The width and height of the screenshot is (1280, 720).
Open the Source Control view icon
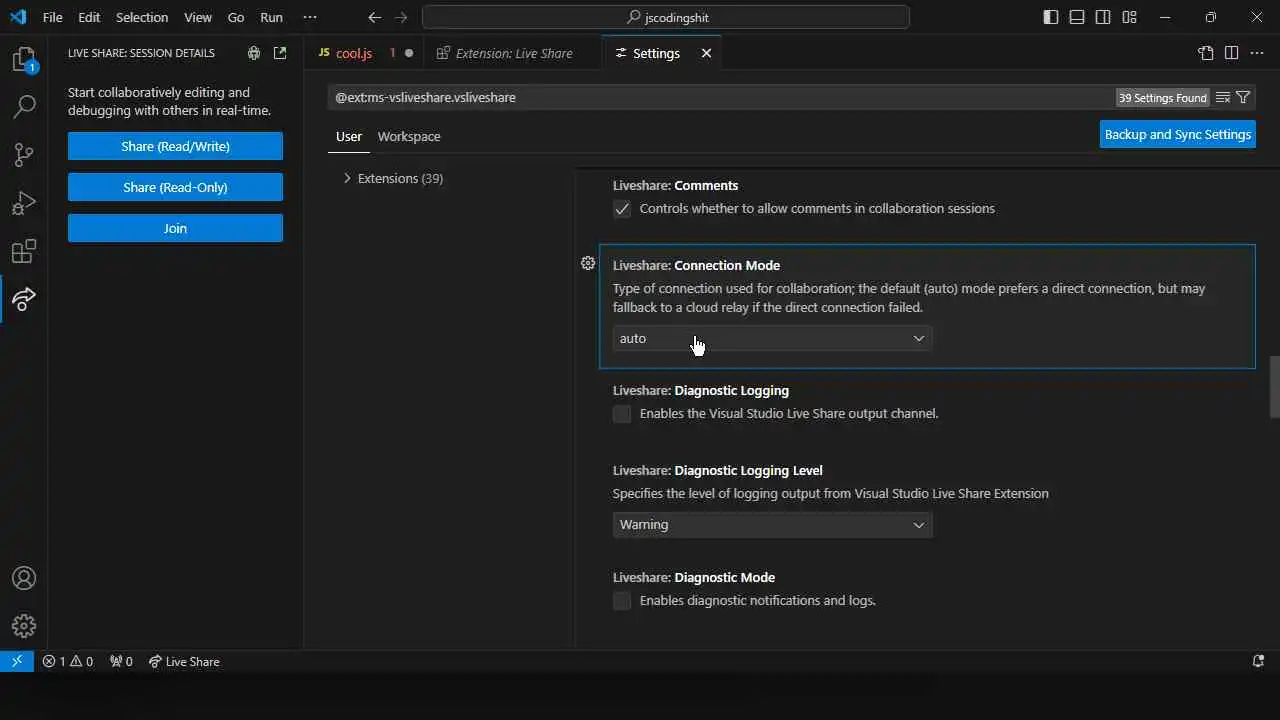click(24, 154)
